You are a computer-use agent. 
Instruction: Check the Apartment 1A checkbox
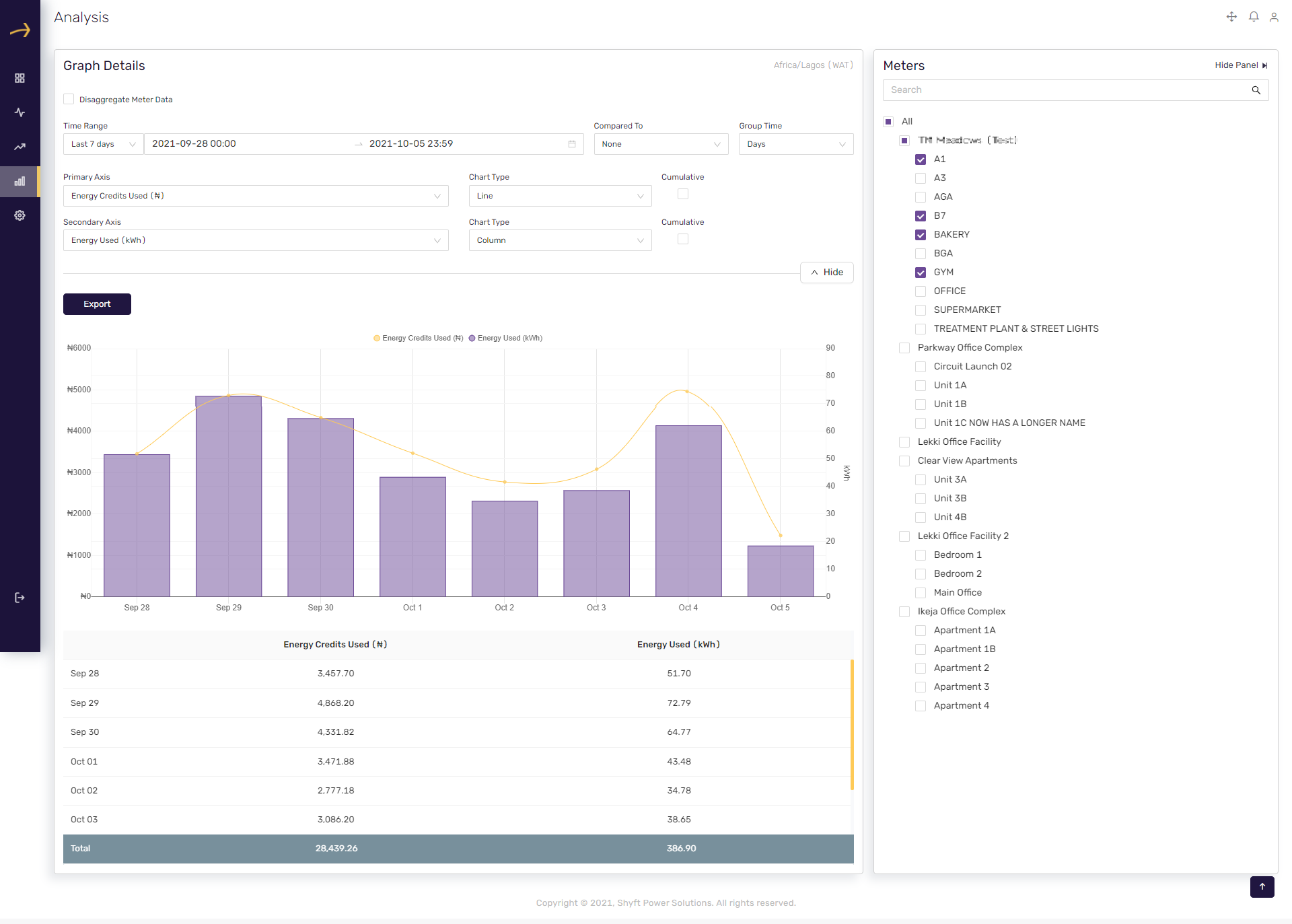tap(921, 631)
